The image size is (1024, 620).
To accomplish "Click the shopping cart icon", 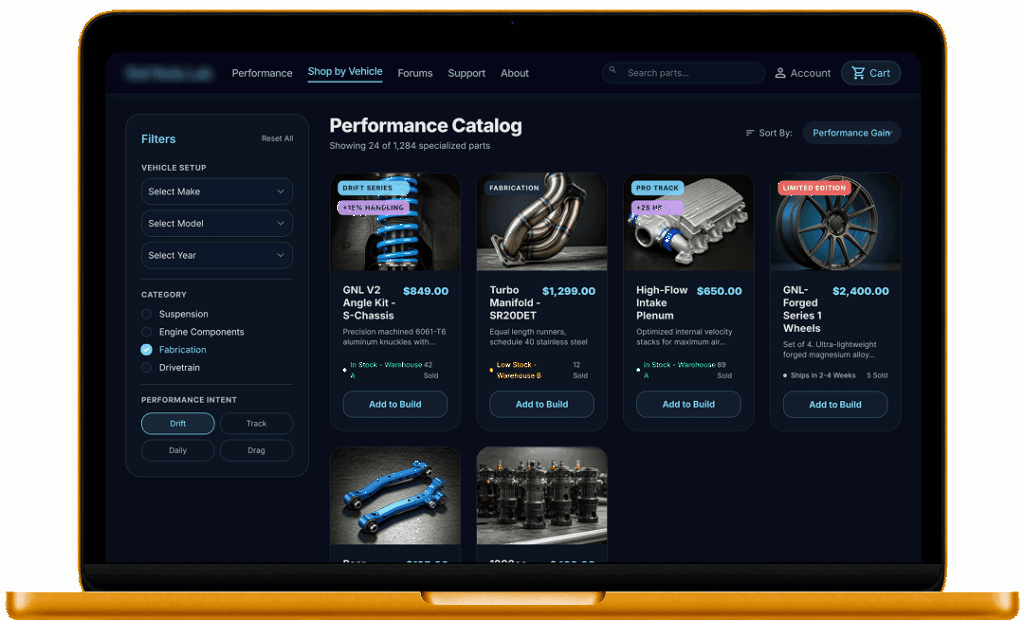I will tap(858, 73).
